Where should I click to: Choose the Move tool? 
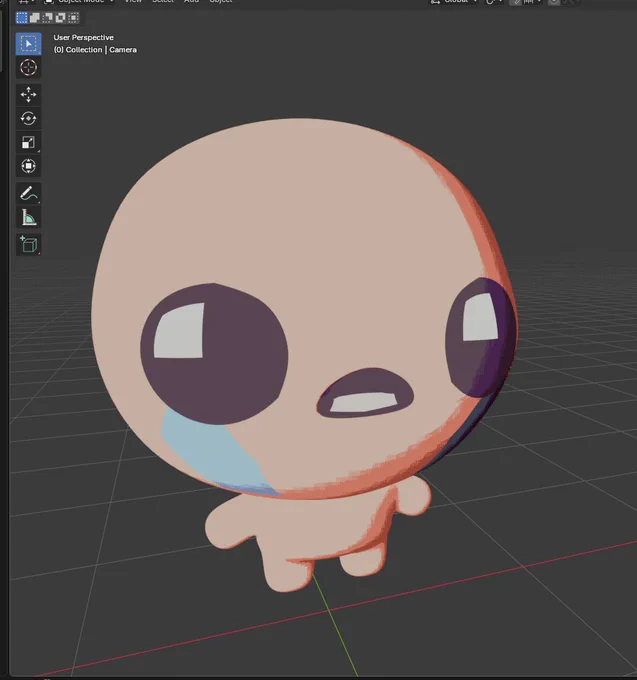click(29, 95)
